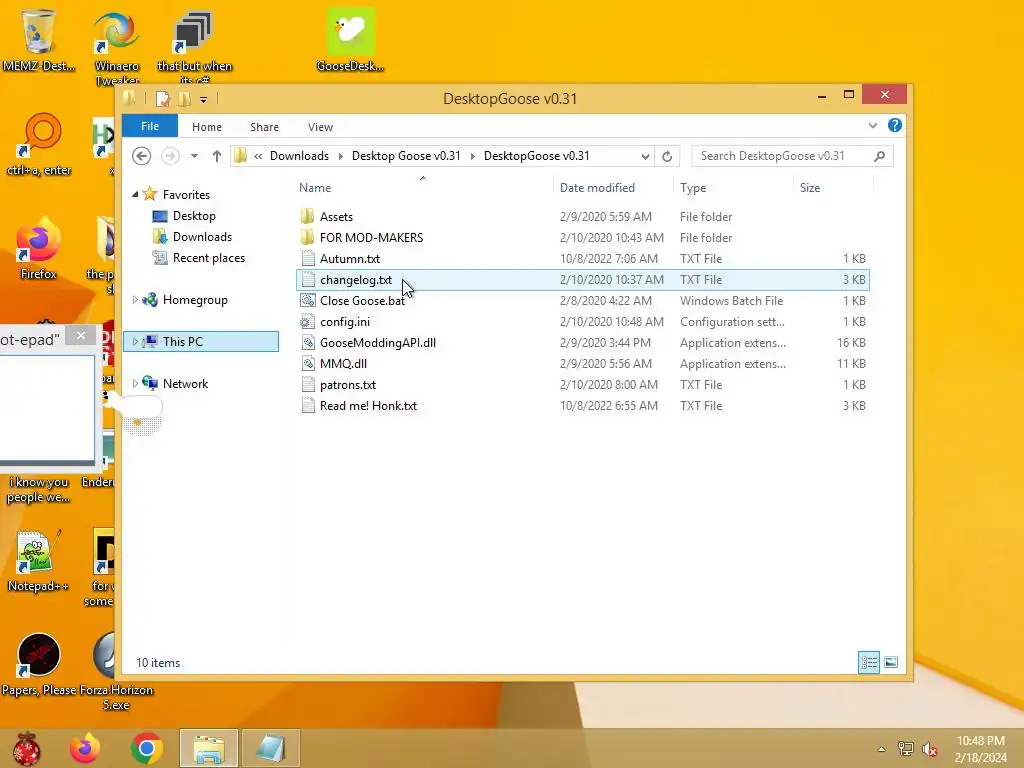Open Explorer Help question mark icon
Image resolution: width=1024 pixels, height=768 pixels.
[895, 125]
